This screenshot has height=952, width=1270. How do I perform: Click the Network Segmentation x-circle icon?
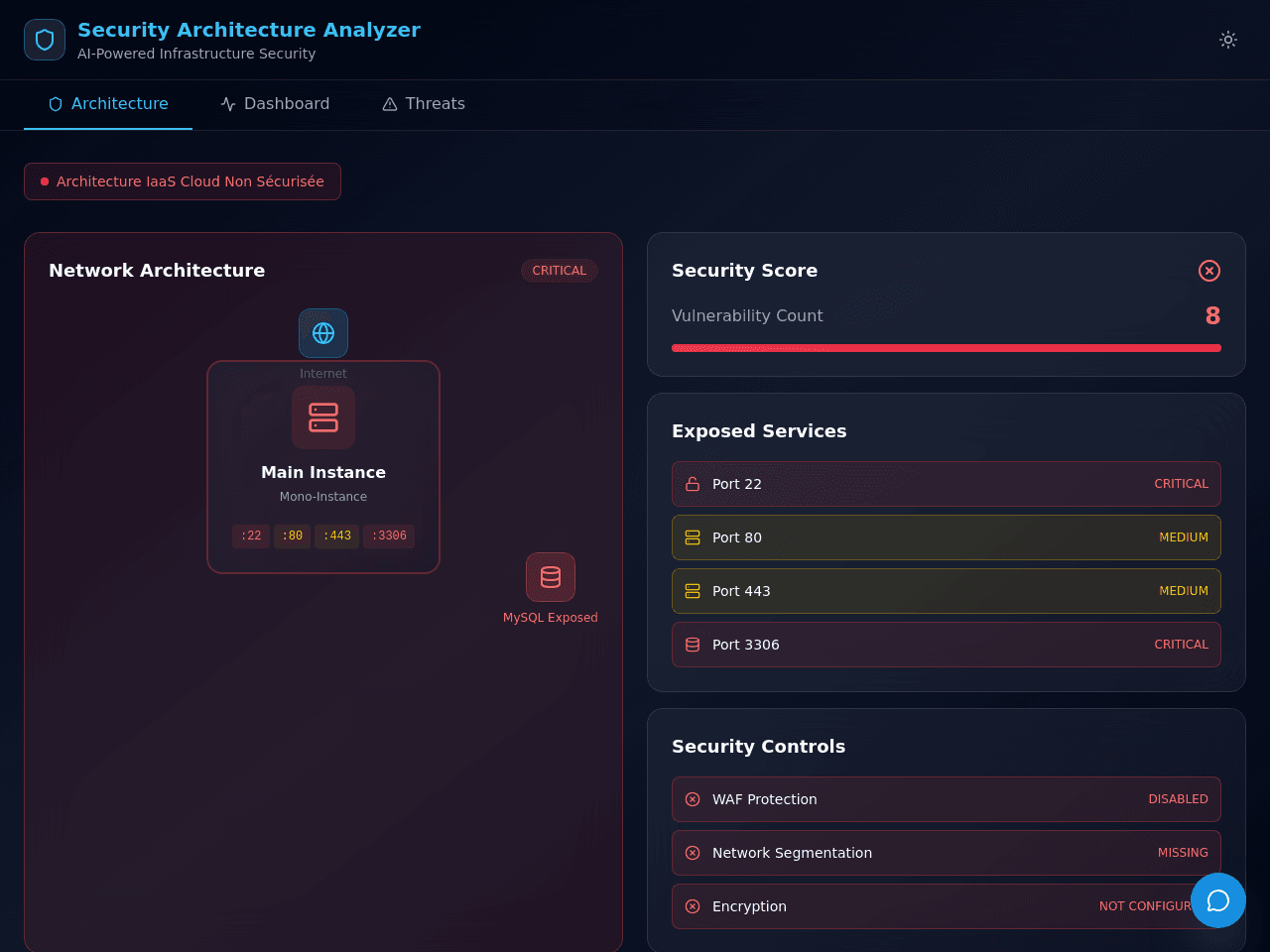coord(693,853)
